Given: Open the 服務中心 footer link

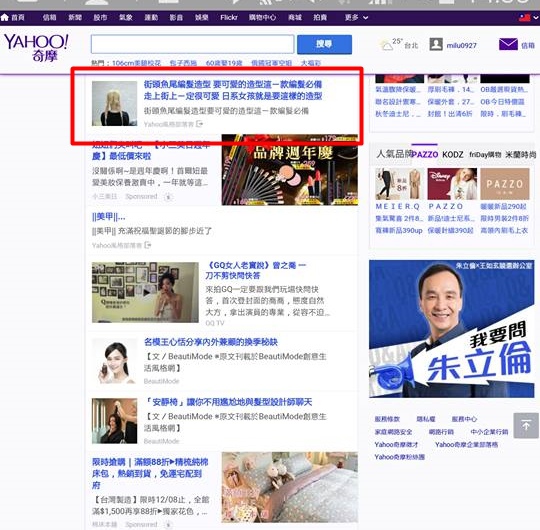Looking at the screenshot, I should coord(464,419).
